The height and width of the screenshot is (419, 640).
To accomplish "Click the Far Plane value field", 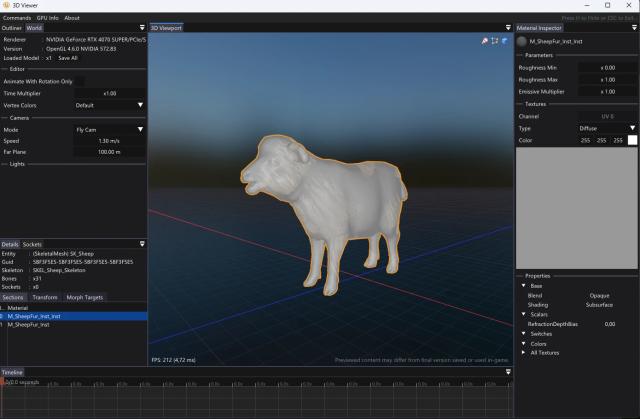I will pyautogui.click(x=109, y=152).
